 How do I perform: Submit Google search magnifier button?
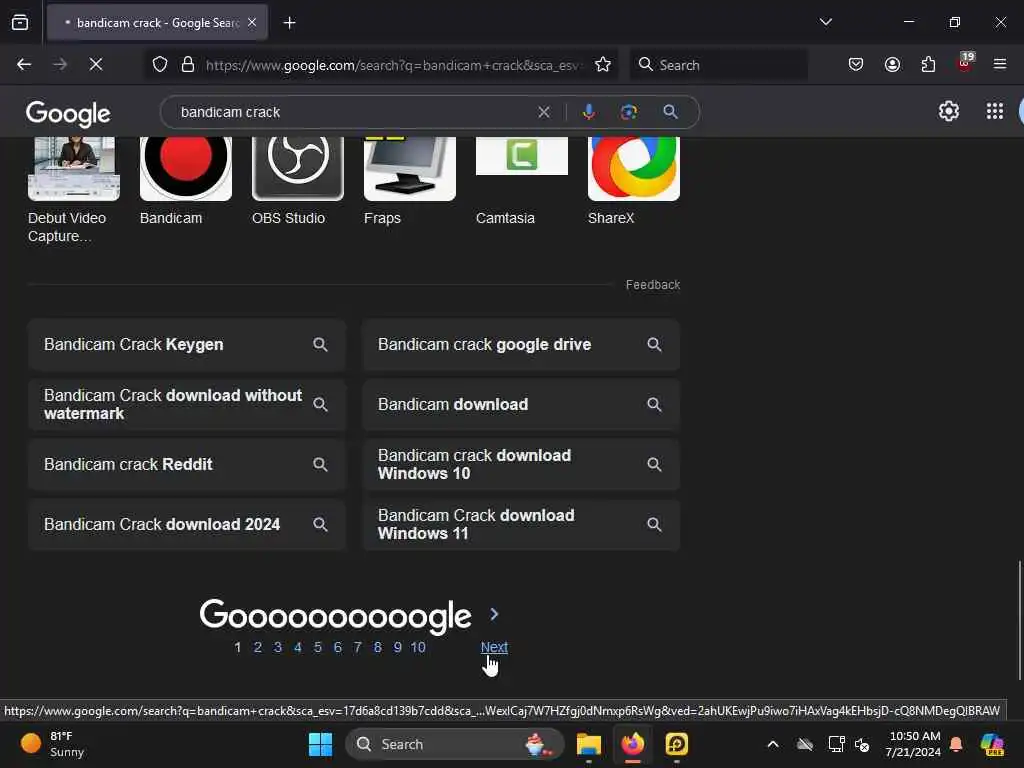tap(670, 112)
